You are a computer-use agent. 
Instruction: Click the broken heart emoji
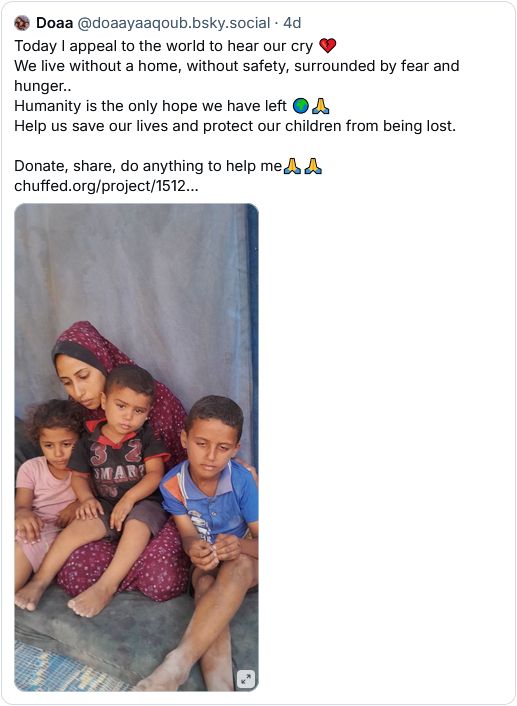327,45
